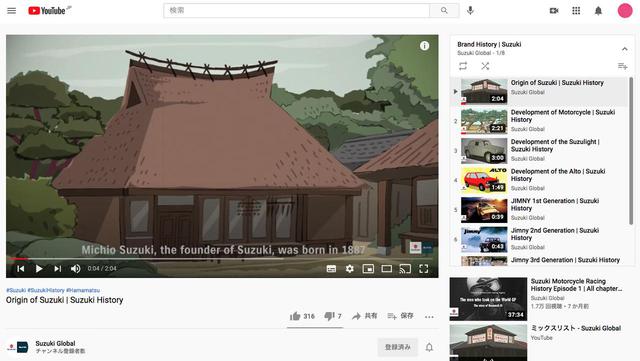The width and height of the screenshot is (640, 361).
Task: Start voice search with microphone icon
Action: pyautogui.click(x=470, y=11)
